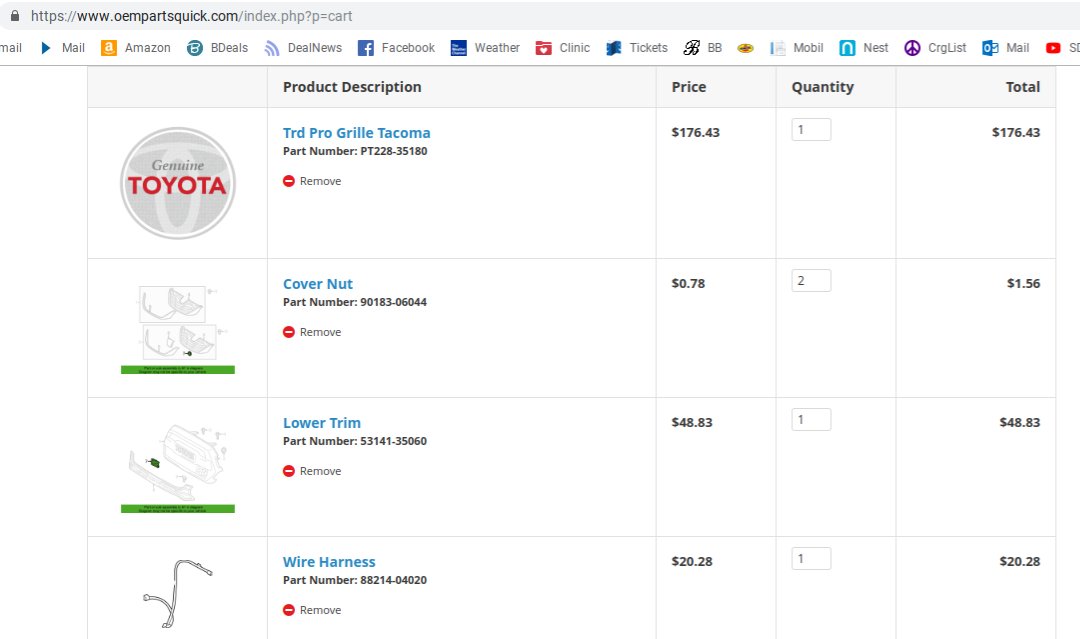The height and width of the screenshot is (639, 1080).
Task: Click the $1.56 total for Cover Nut
Action: pyautogui.click(x=1024, y=283)
